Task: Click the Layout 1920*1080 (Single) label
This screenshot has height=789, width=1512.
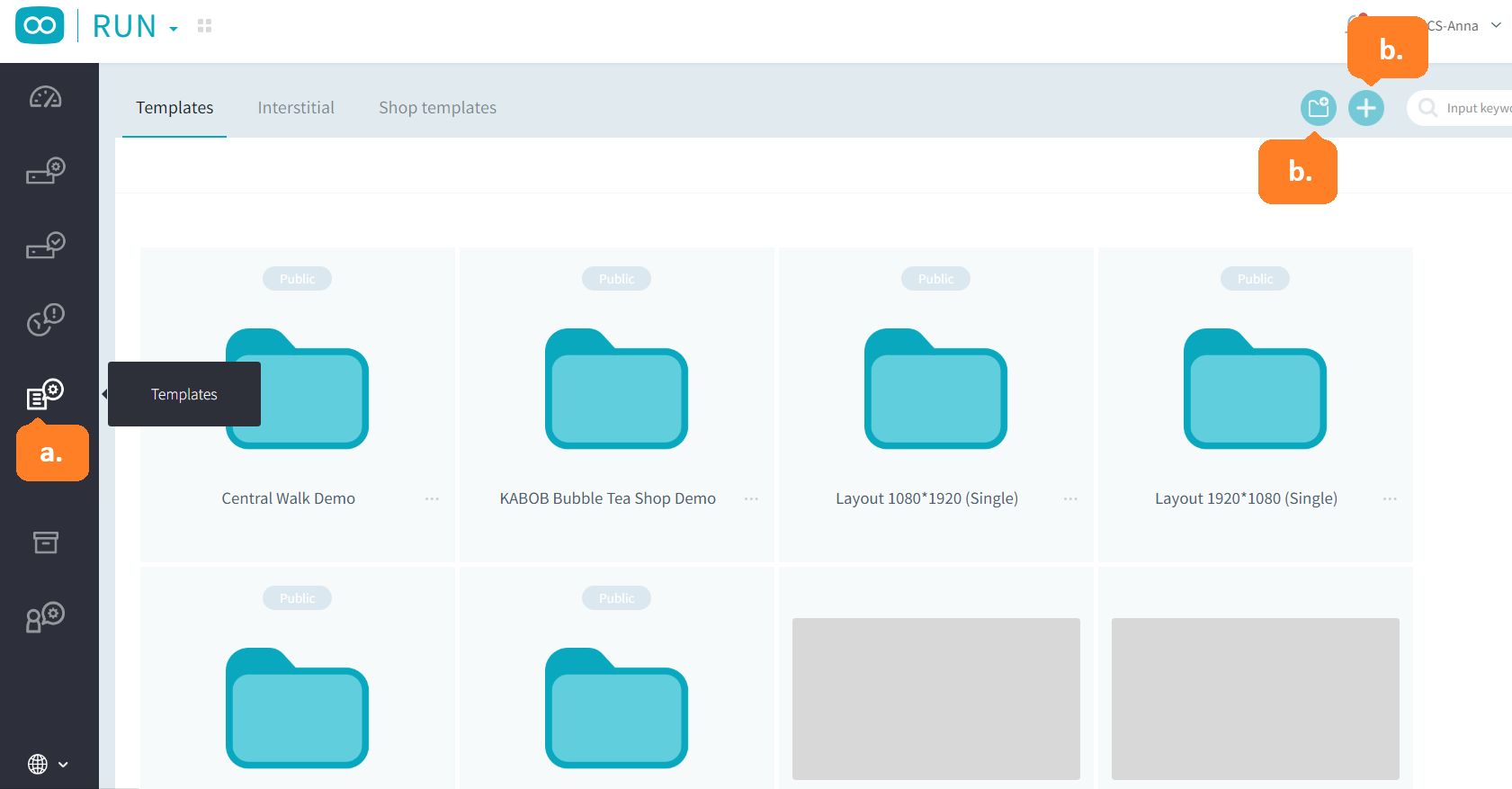Action: pos(1247,498)
